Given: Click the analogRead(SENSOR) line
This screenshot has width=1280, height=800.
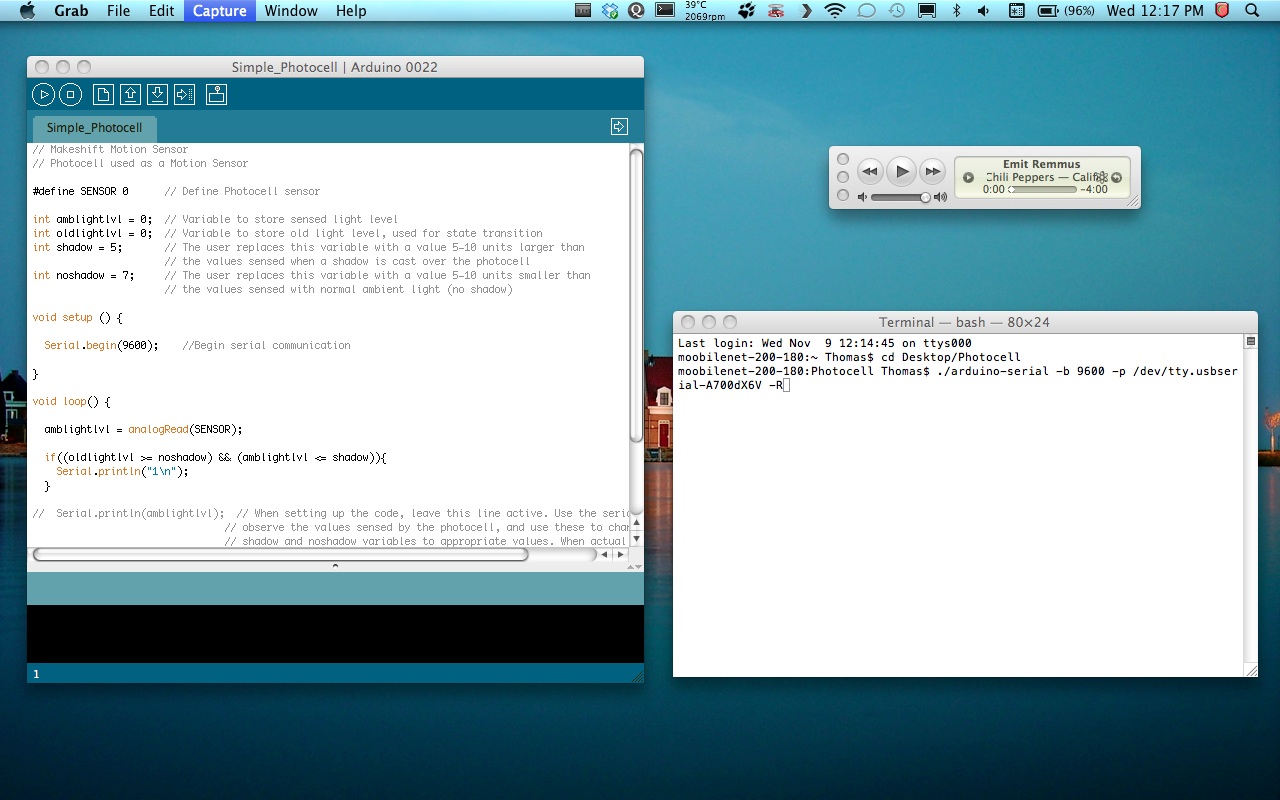Looking at the screenshot, I should click(x=143, y=429).
